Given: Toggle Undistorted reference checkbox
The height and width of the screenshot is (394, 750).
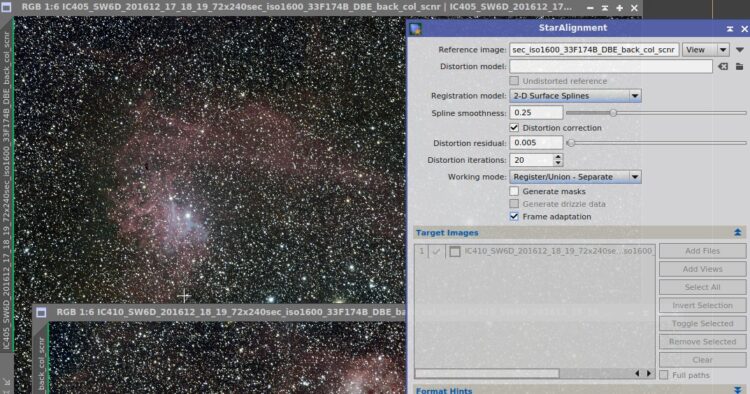Looking at the screenshot, I should pos(514,81).
